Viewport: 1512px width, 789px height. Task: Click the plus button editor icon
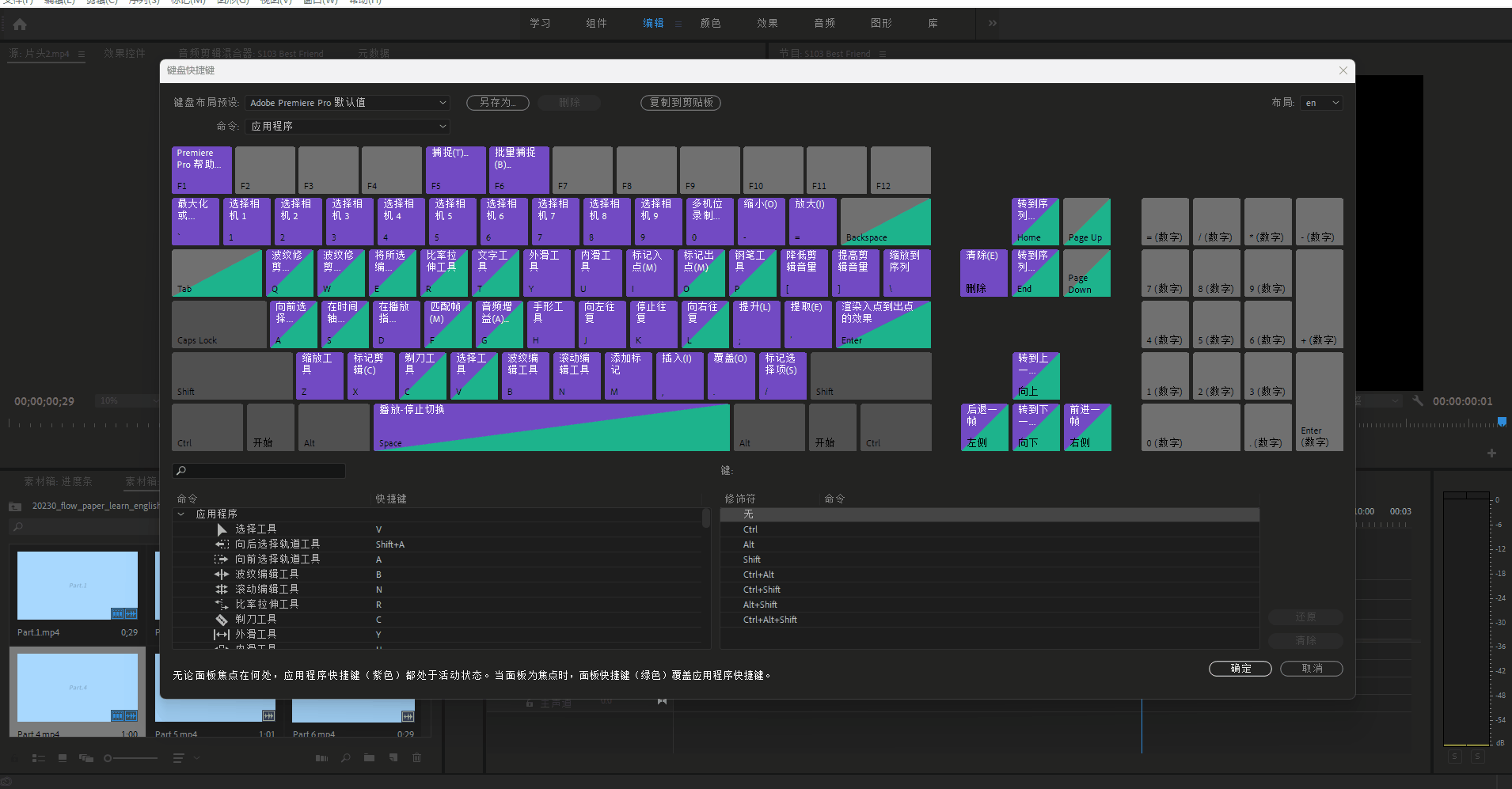click(x=1491, y=453)
